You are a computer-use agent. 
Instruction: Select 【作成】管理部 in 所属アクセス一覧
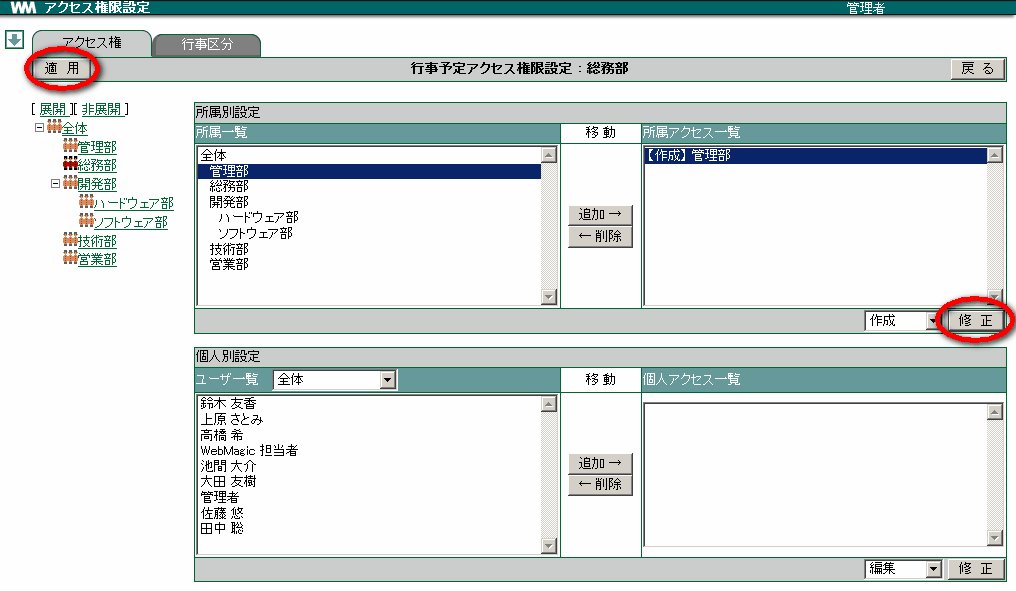pos(815,156)
